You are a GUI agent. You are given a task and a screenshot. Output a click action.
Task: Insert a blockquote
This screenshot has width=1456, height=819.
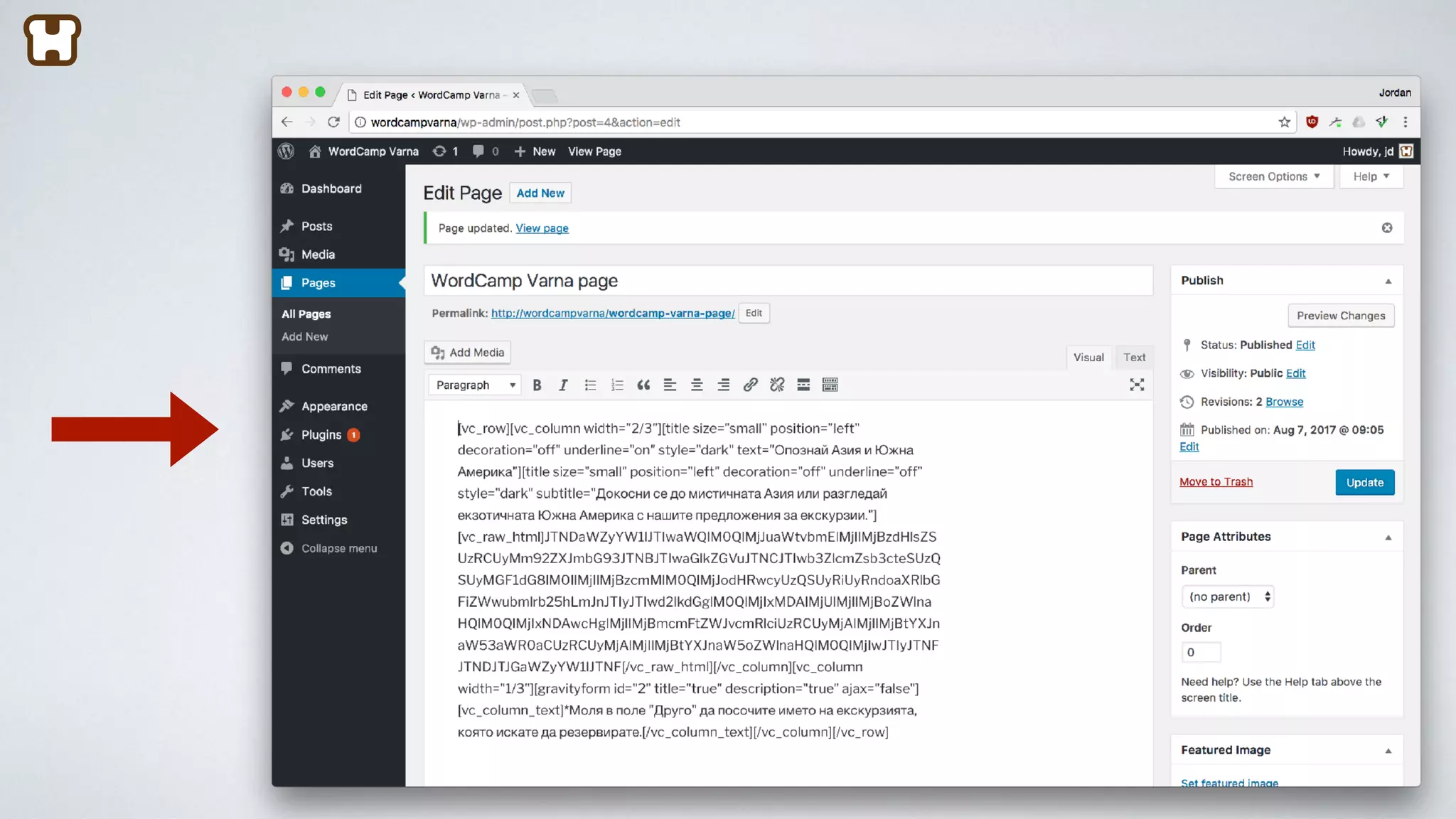(643, 385)
